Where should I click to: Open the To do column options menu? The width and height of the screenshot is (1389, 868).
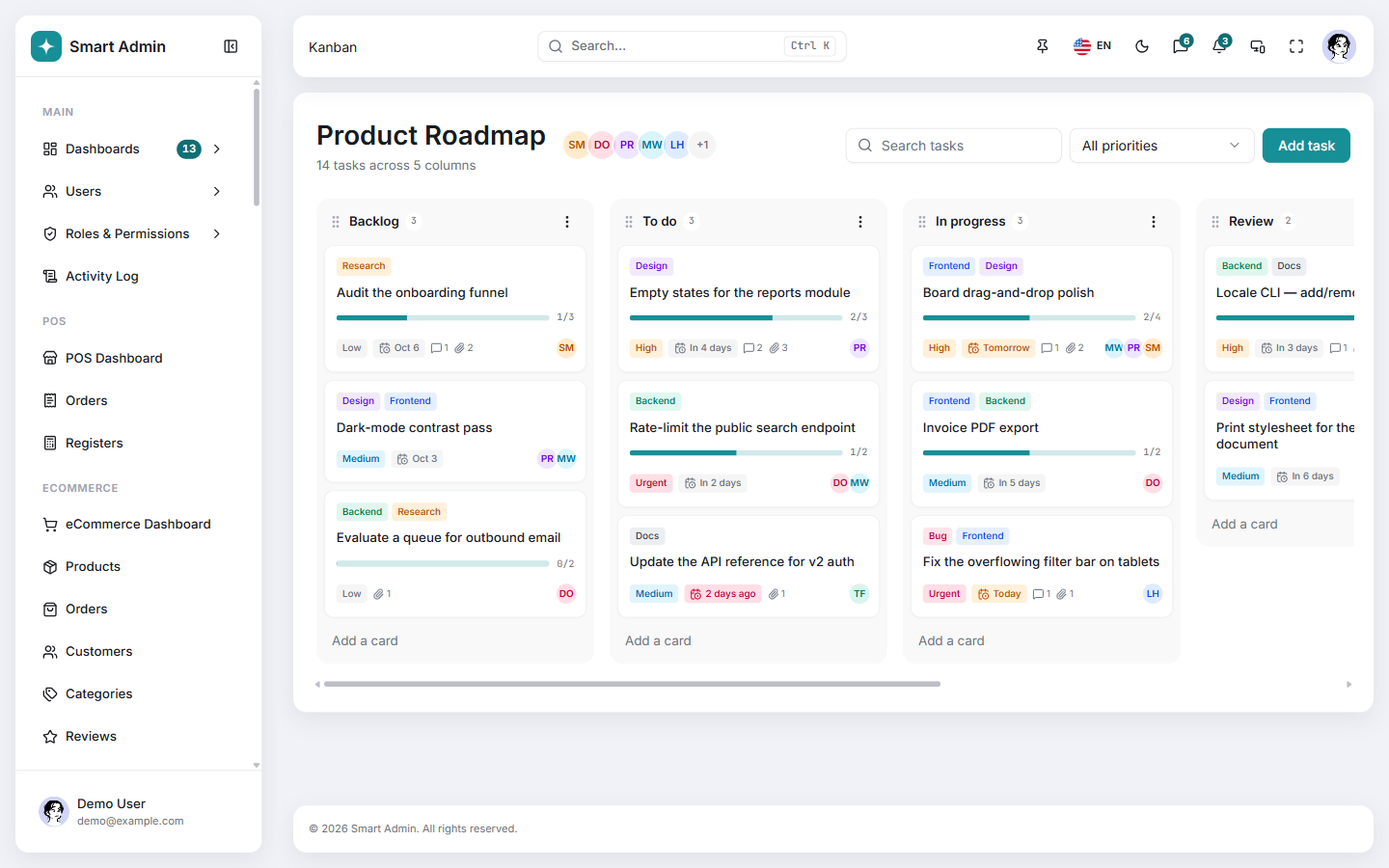coord(860,222)
